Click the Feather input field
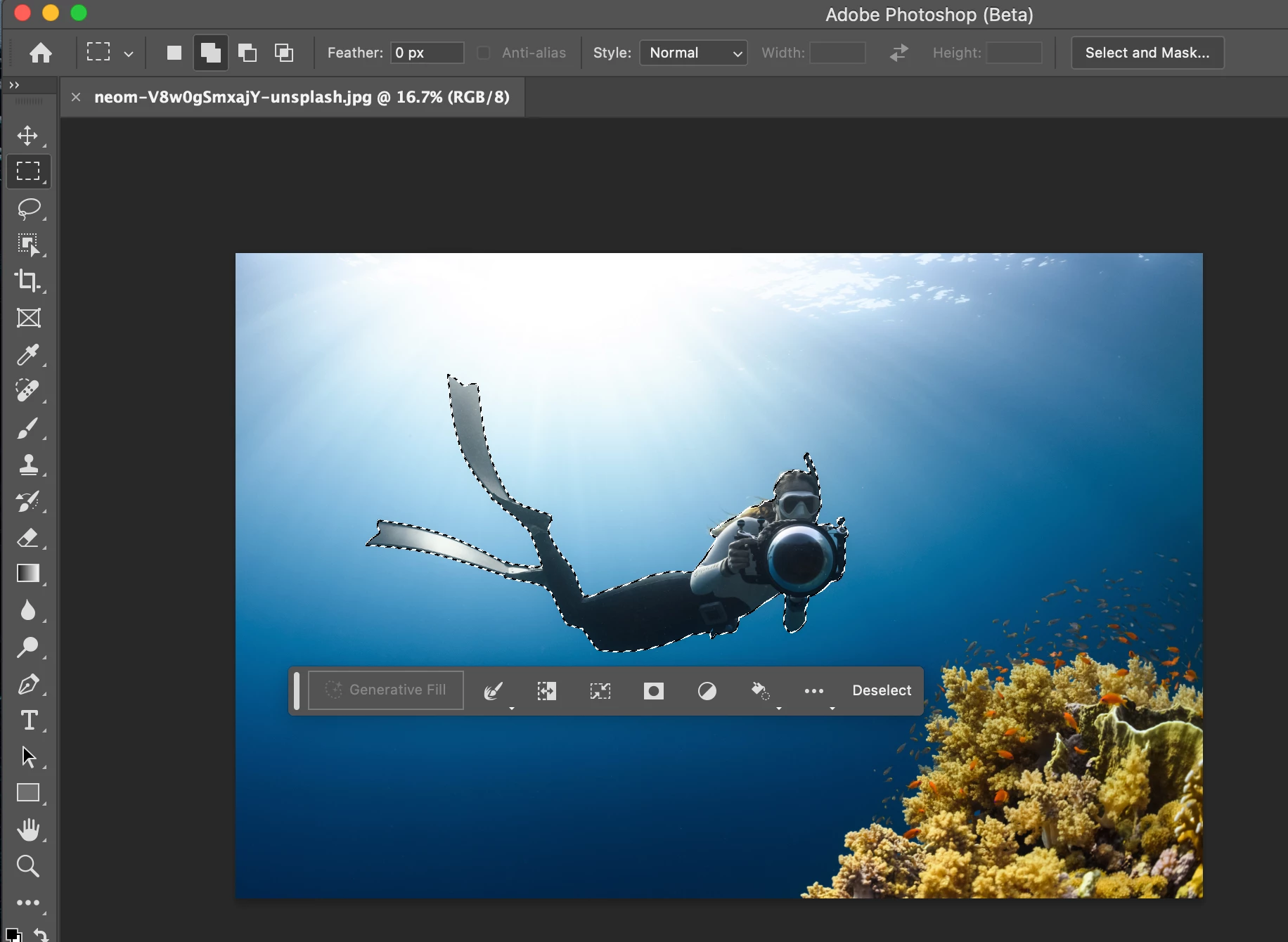The image size is (1288, 942). point(427,53)
